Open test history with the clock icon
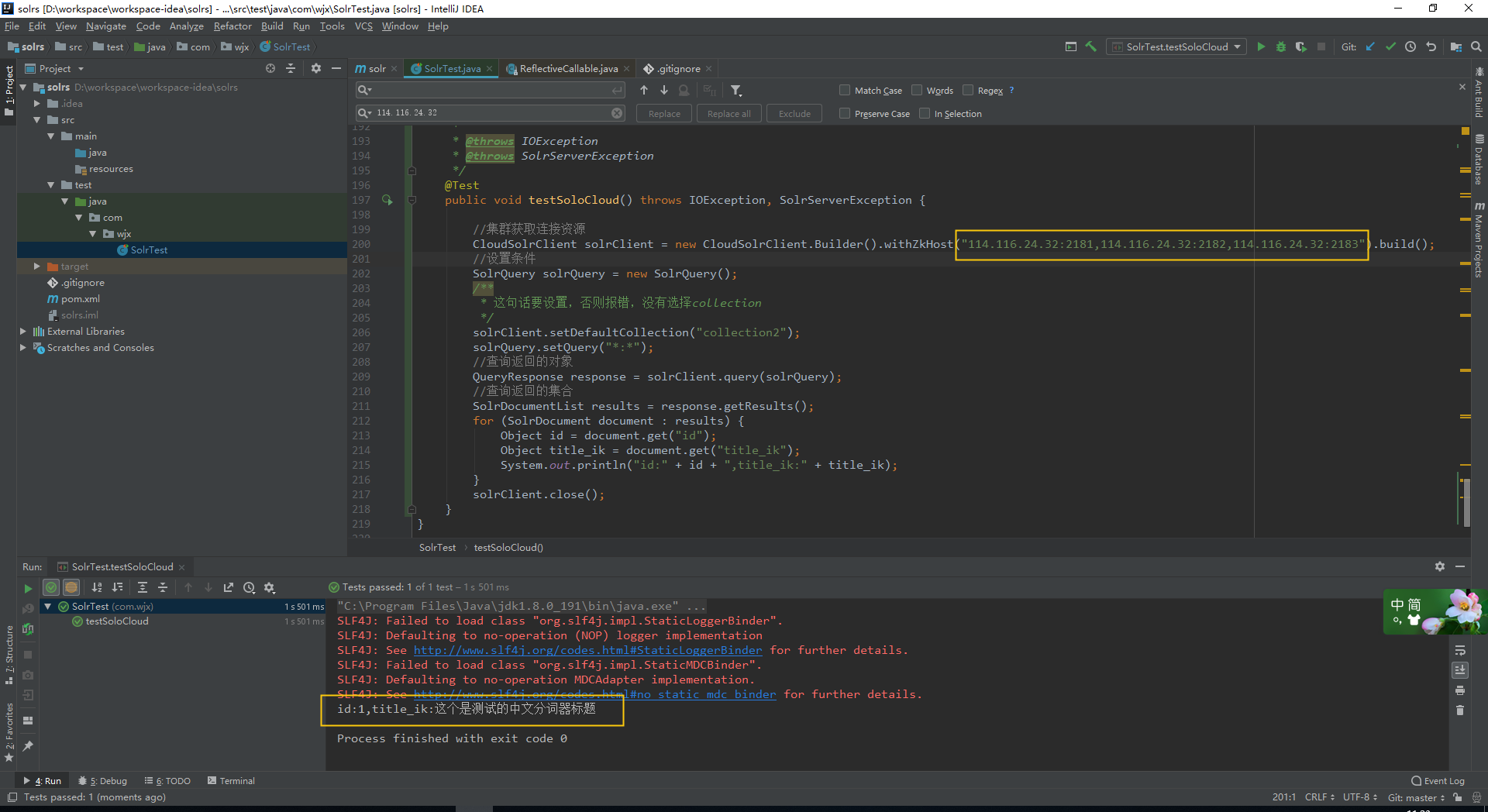Image resolution: width=1488 pixels, height=812 pixels. 250,587
